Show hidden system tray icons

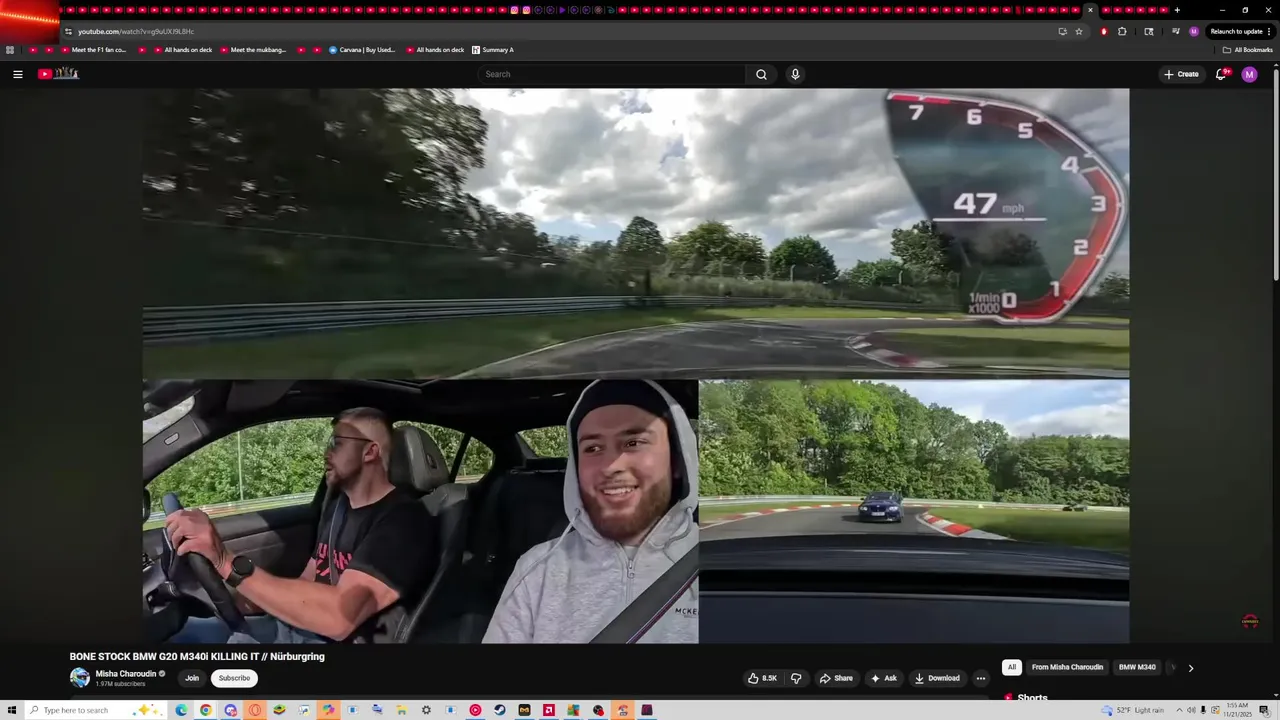click(x=1178, y=710)
